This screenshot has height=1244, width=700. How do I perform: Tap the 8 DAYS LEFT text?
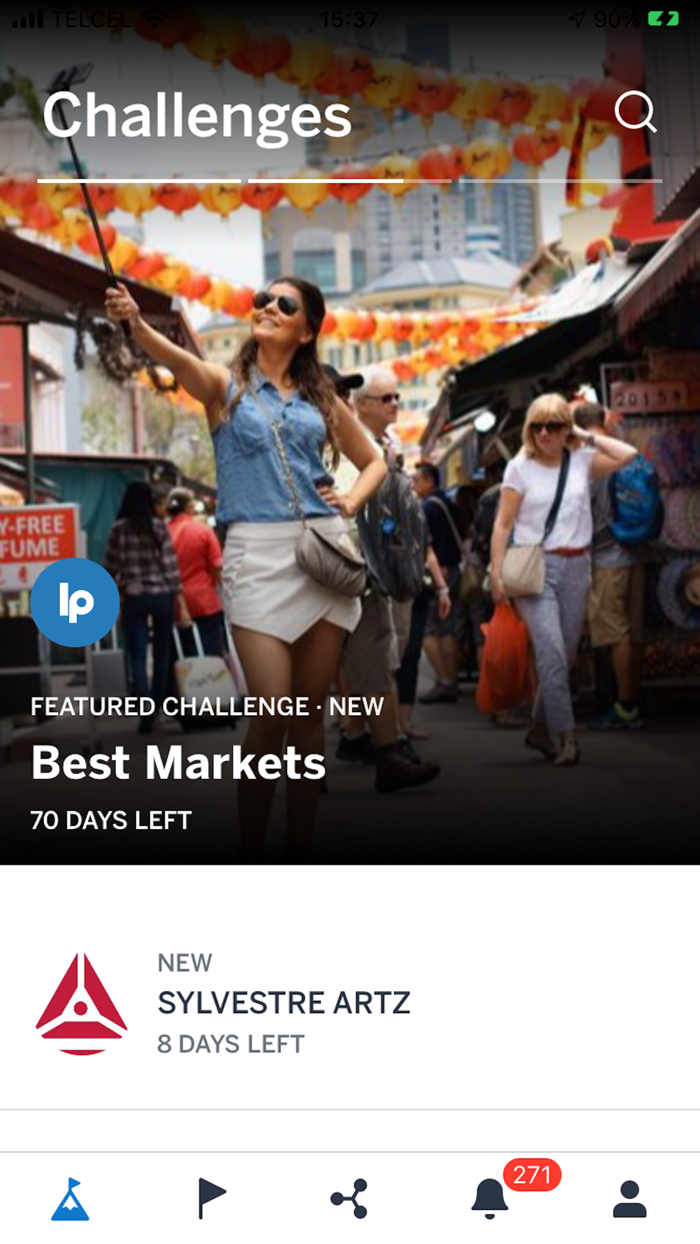click(x=231, y=1044)
